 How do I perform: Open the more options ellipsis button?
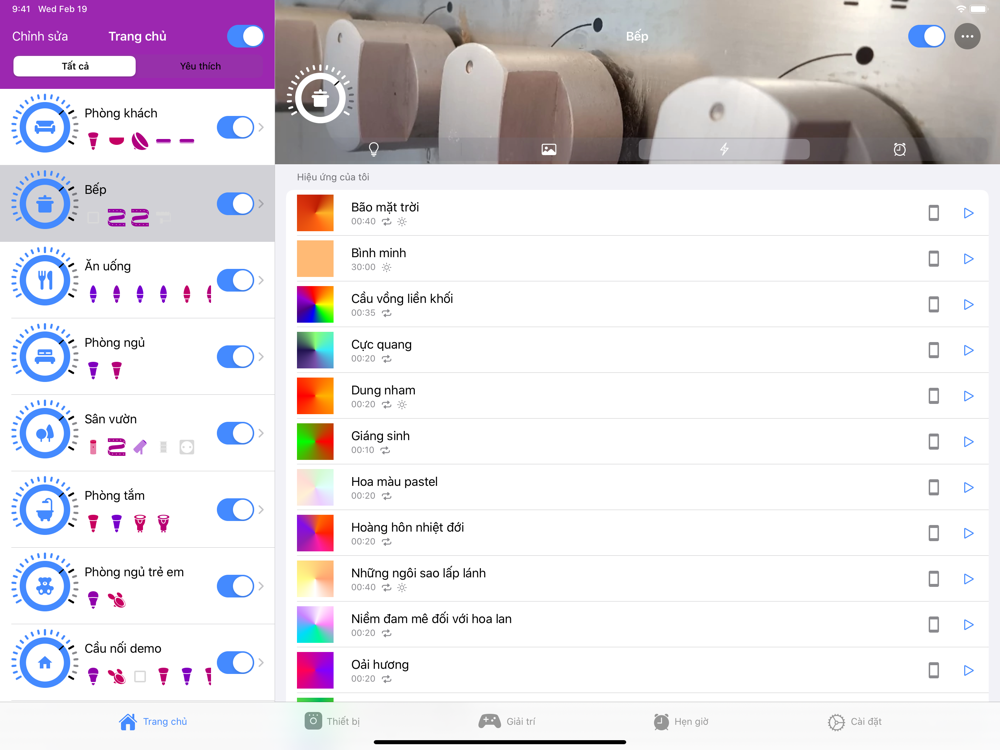coord(967,36)
